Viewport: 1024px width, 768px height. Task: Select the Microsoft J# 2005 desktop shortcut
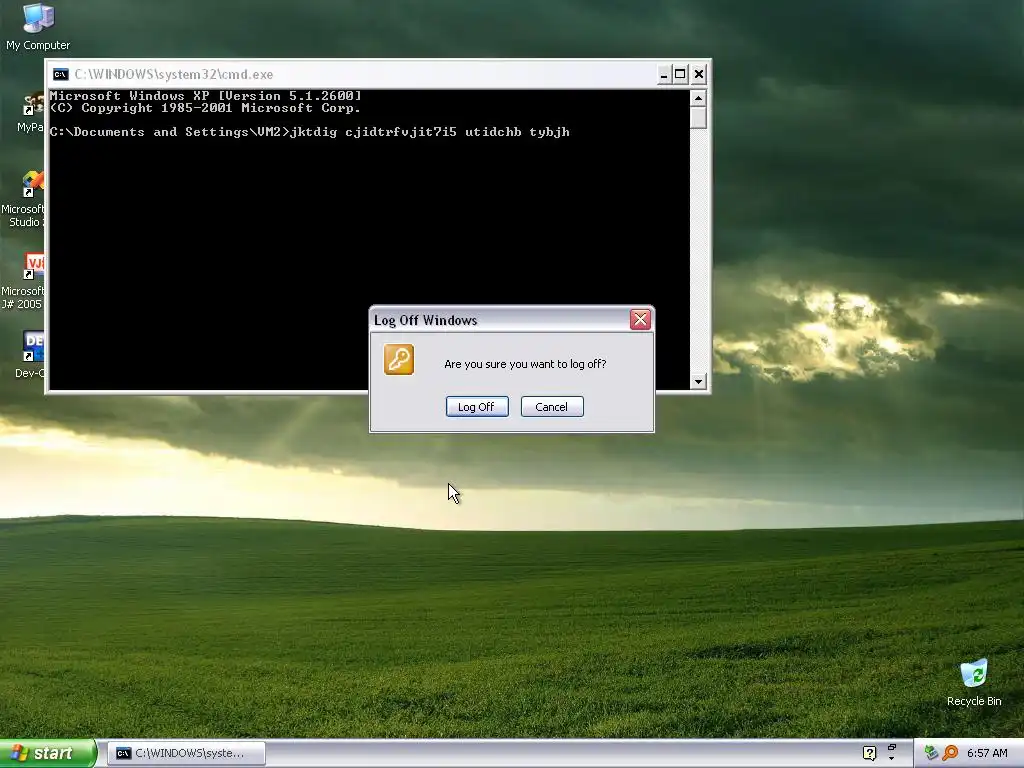coord(24,281)
